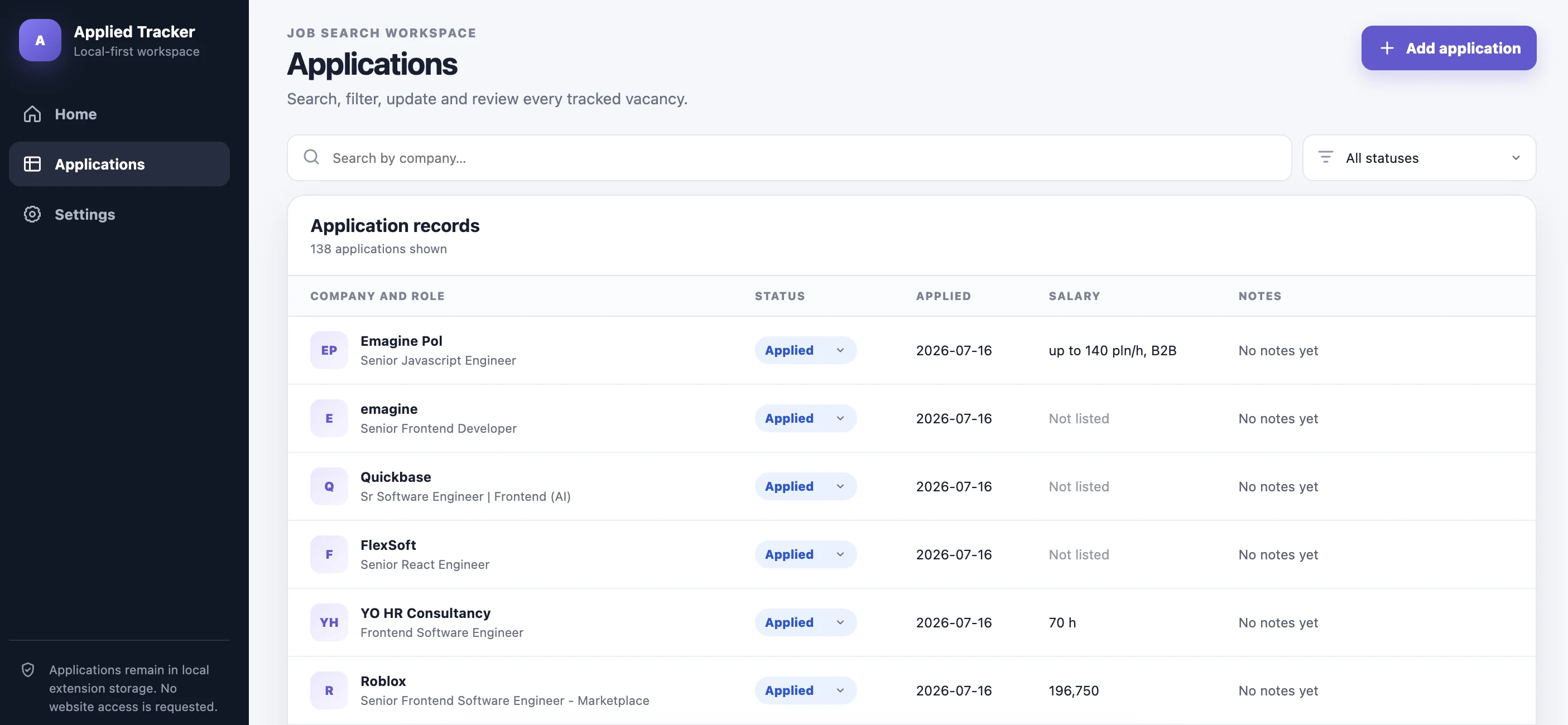Open Roblox status dropdown
1568x725 pixels.
[x=805, y=690]
